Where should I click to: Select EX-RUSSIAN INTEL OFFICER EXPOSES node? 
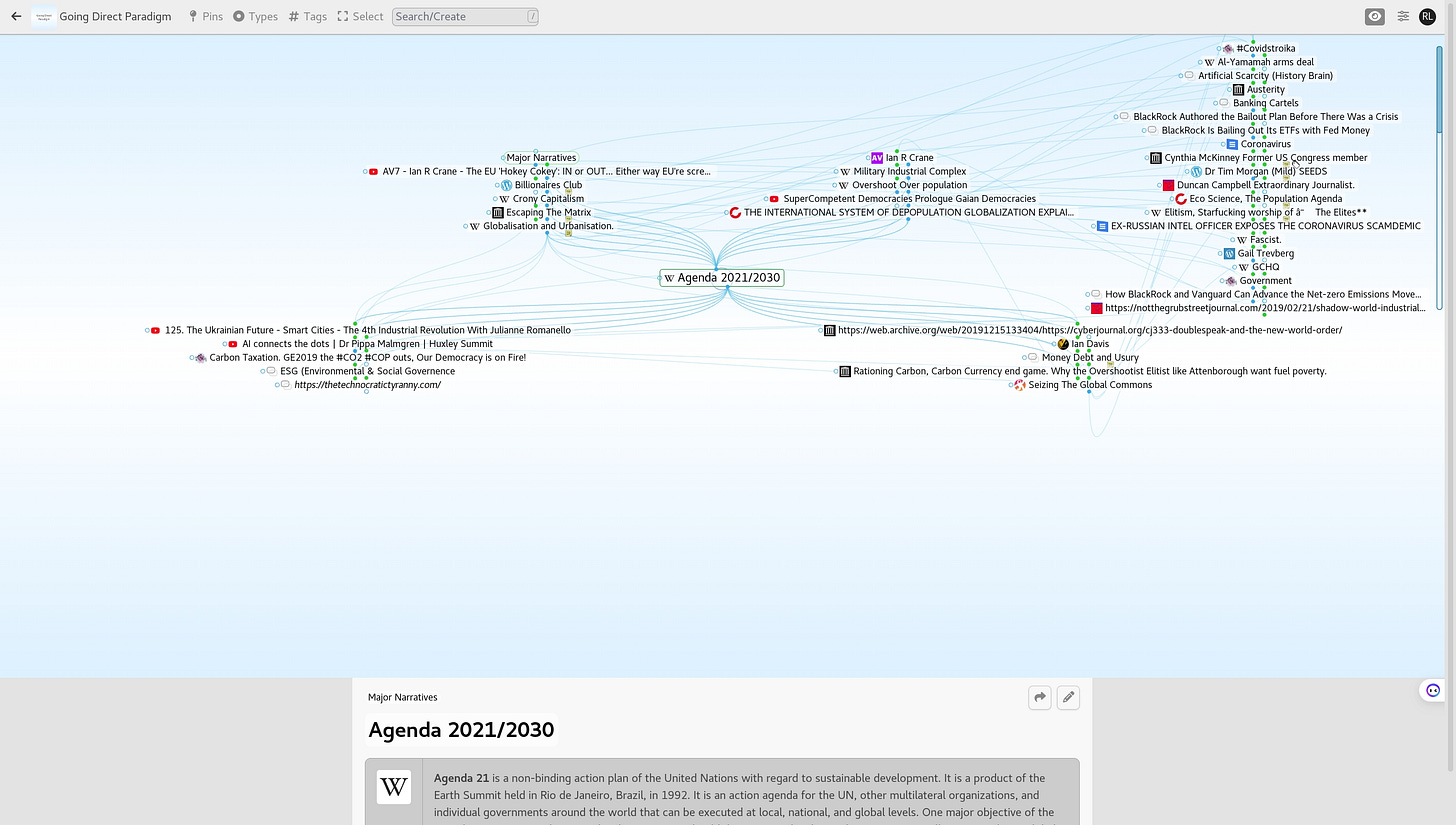(1258, 226)
